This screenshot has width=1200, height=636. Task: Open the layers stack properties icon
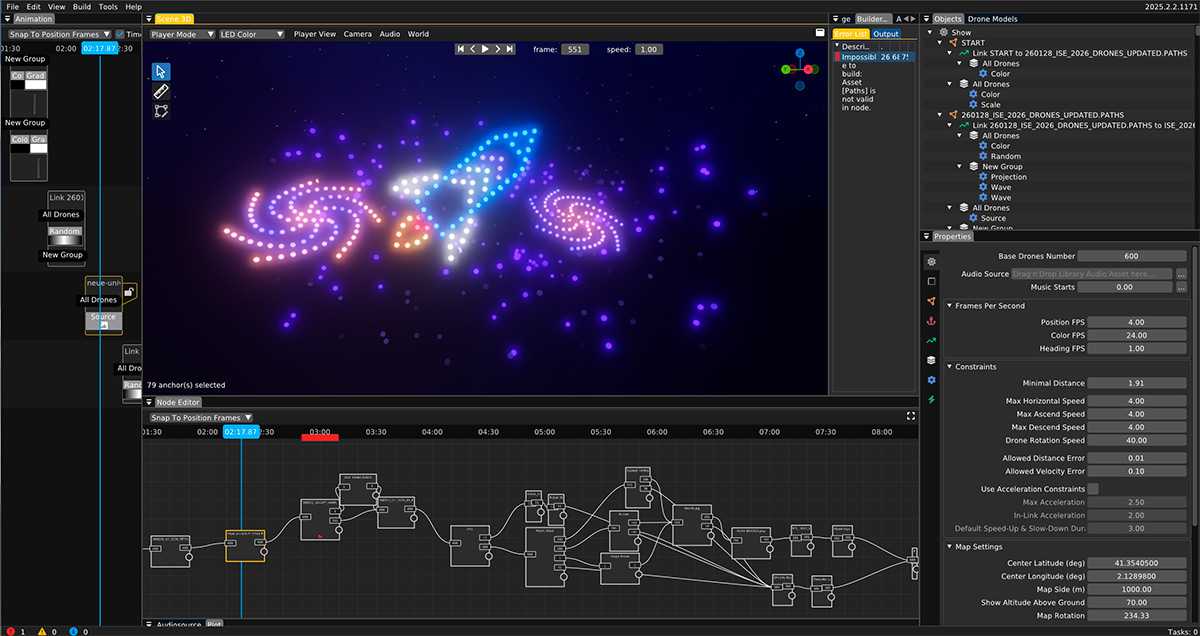coord(931,360)
